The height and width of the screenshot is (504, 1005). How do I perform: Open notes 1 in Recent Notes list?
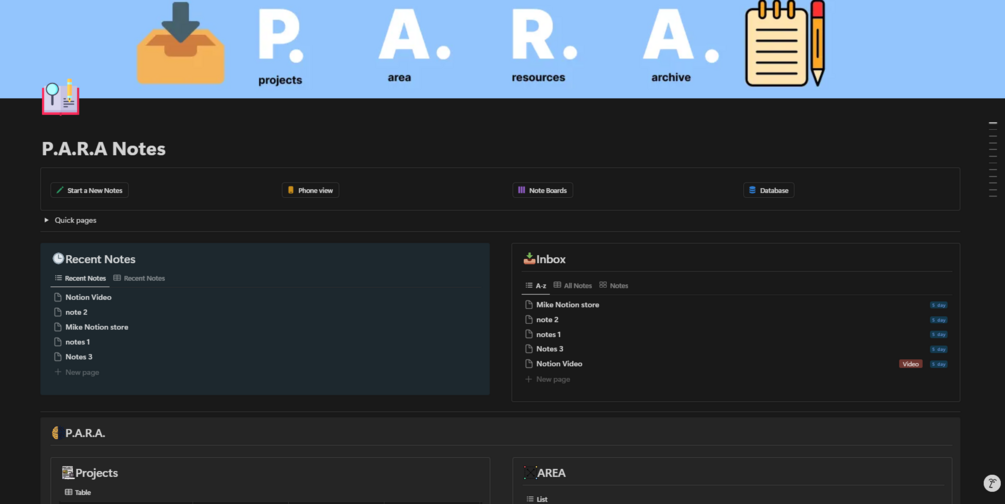[78, 342]
